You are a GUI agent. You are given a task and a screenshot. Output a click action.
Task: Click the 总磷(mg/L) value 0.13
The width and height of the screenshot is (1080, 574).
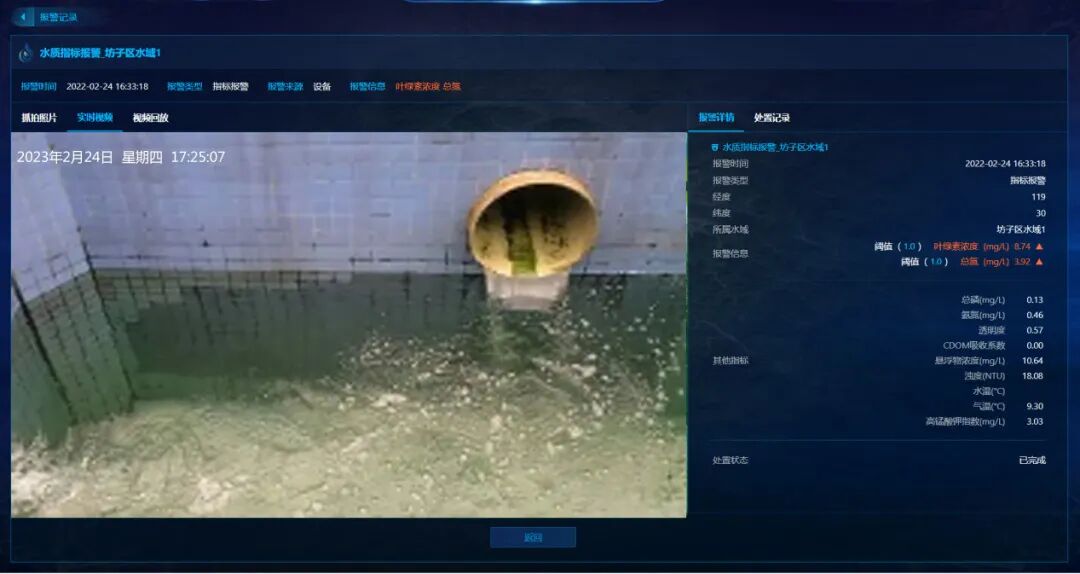(x=1035, y=300)
